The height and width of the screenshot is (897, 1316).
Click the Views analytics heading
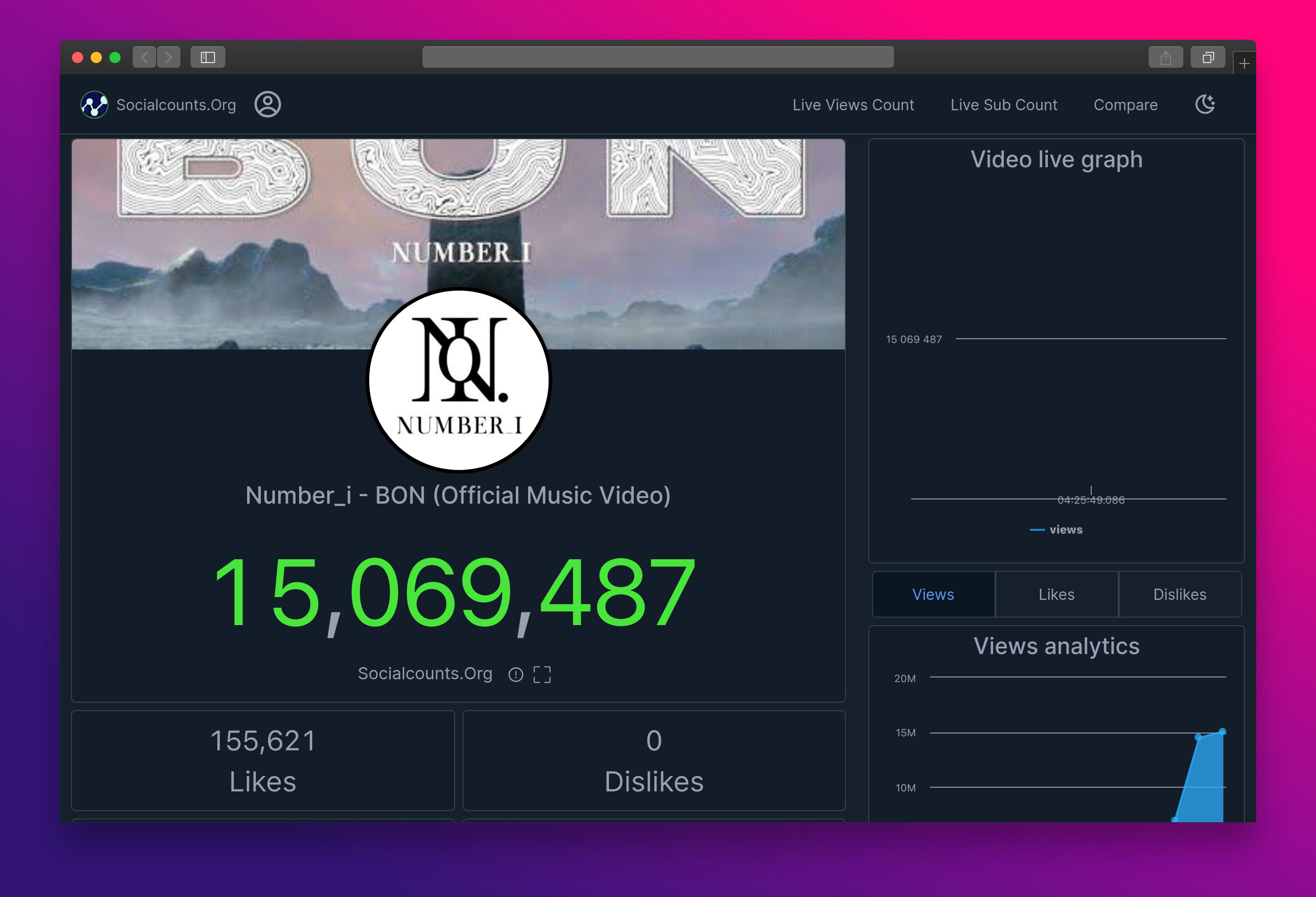[x=1057, y=646]
